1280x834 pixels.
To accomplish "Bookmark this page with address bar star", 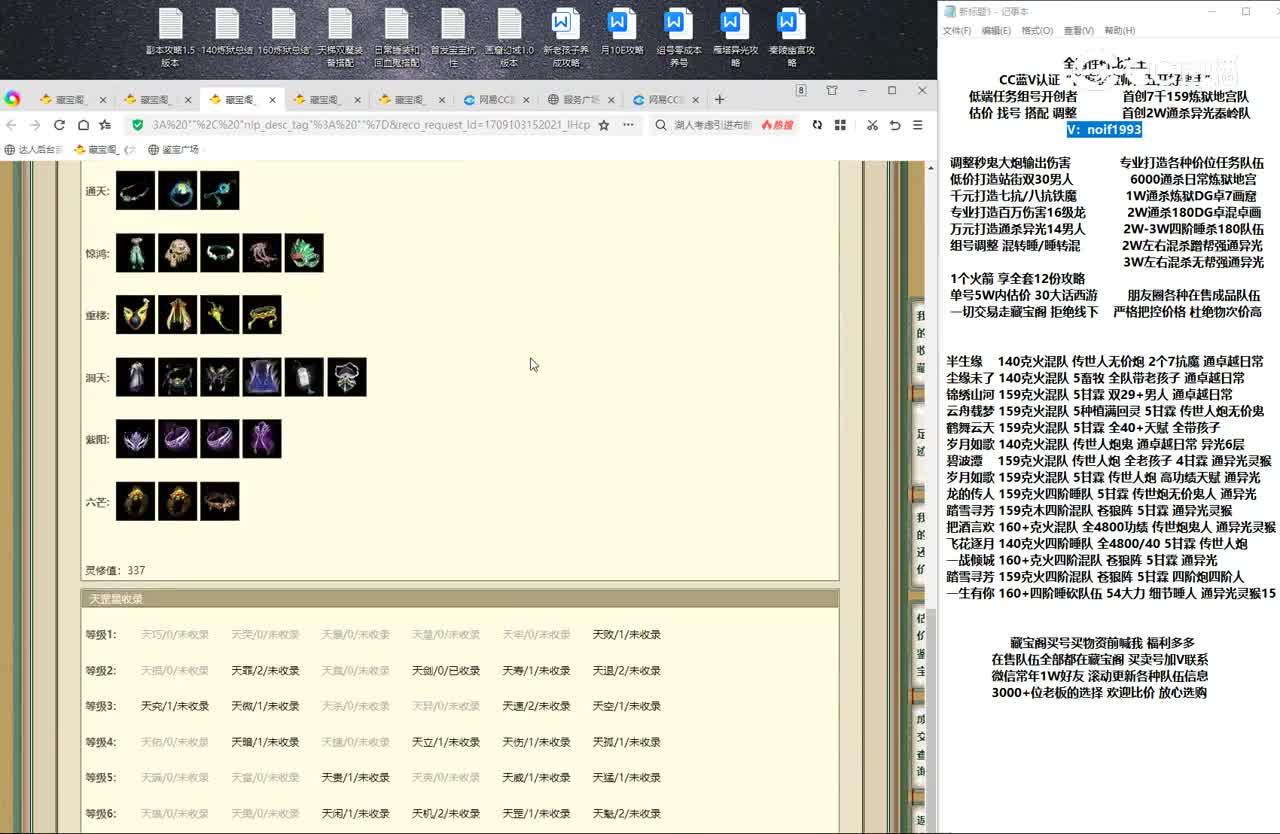I will pos(603,125).
